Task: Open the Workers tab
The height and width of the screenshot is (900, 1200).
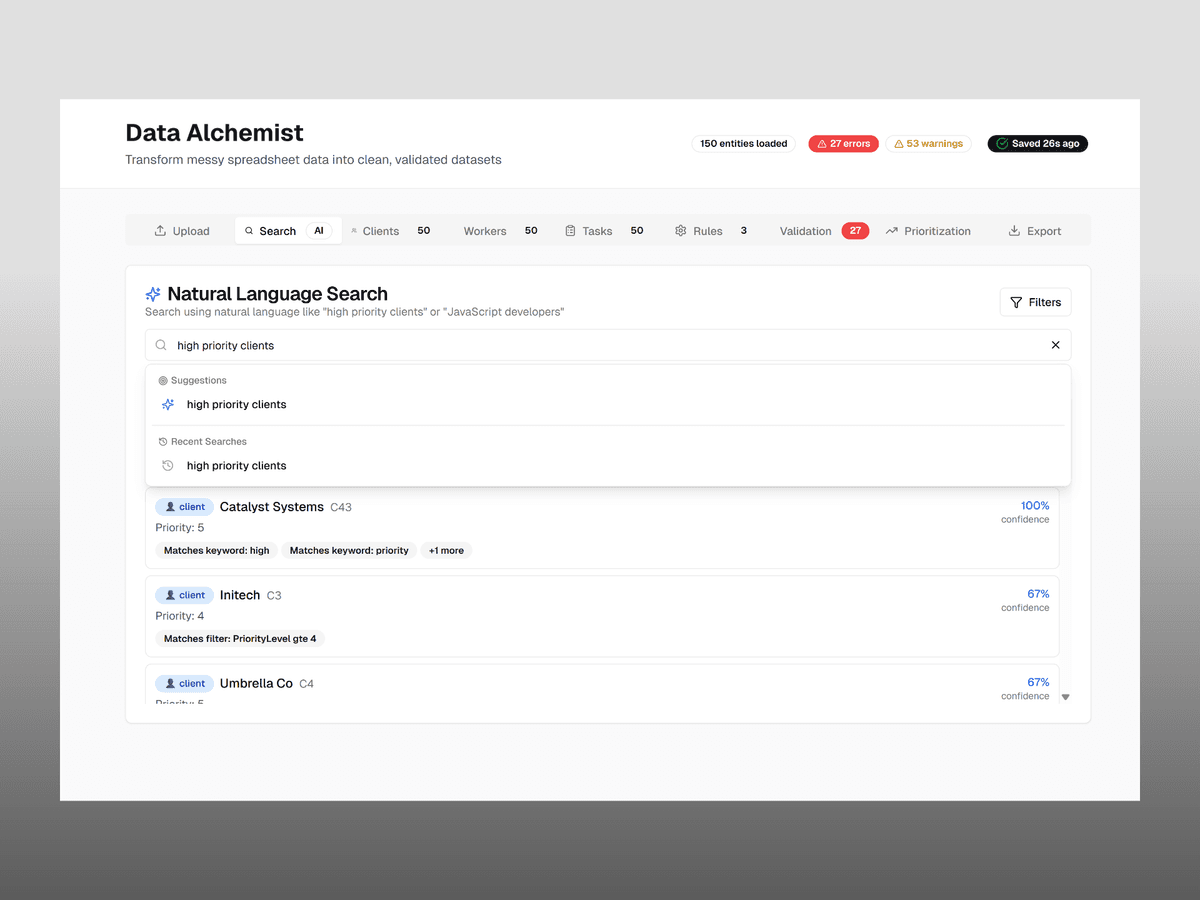Action: click(x=500, y=231)
